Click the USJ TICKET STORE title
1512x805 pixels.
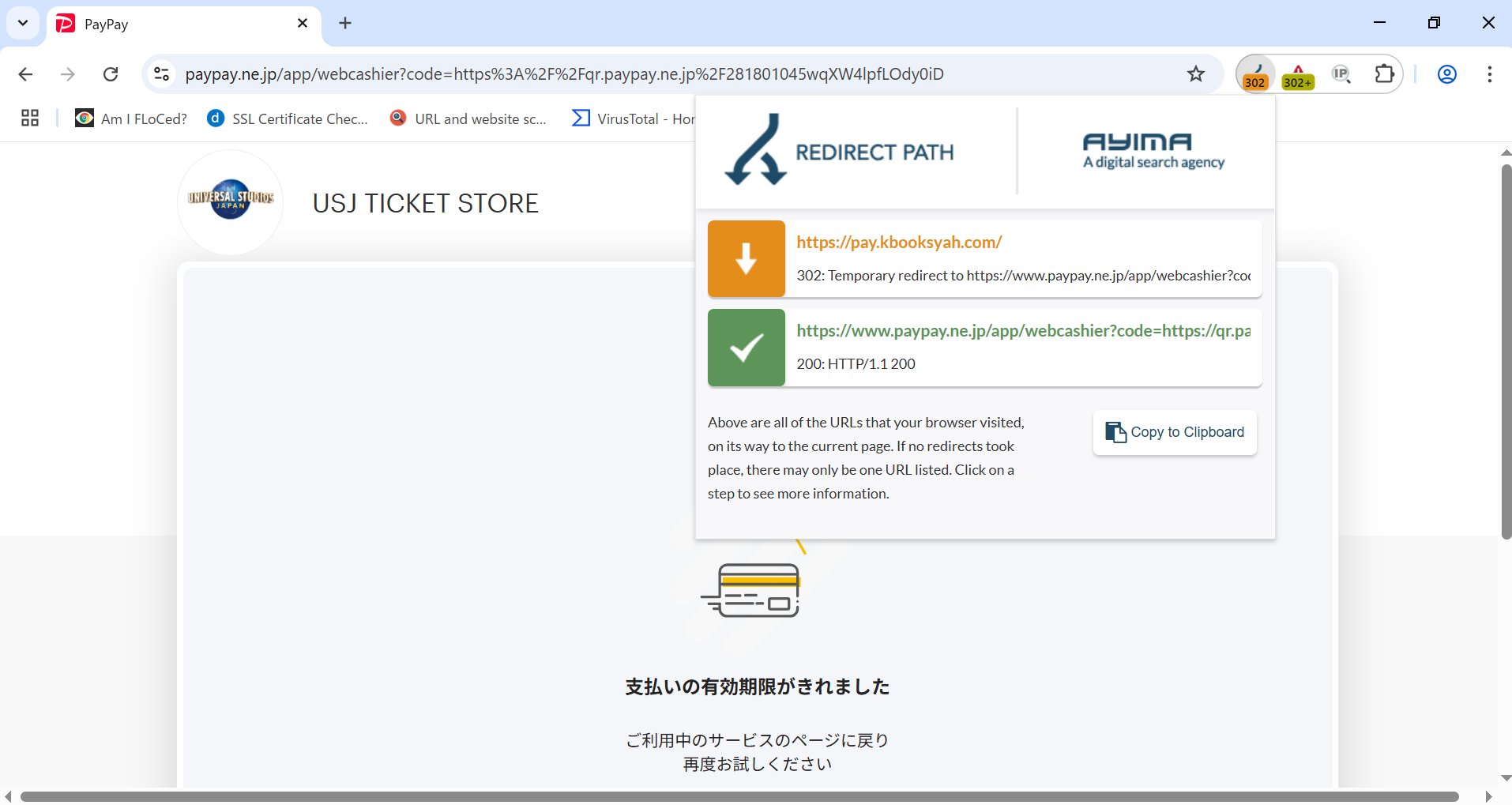(x=425, y=204)
